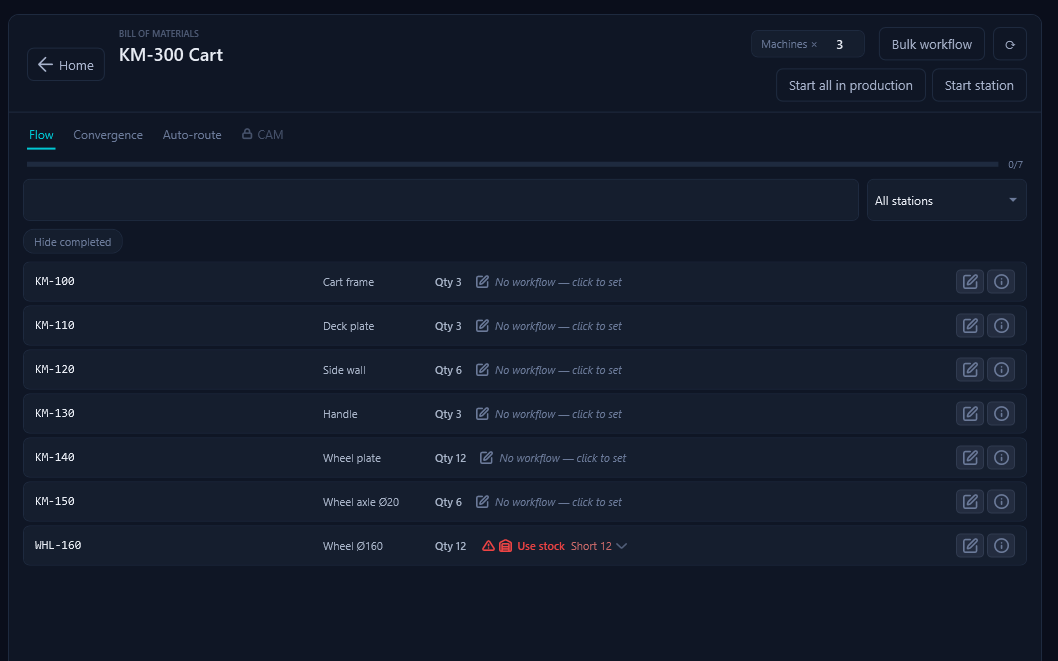
Task: Select the WHL-160 part number
Action: tap(58, 545)
